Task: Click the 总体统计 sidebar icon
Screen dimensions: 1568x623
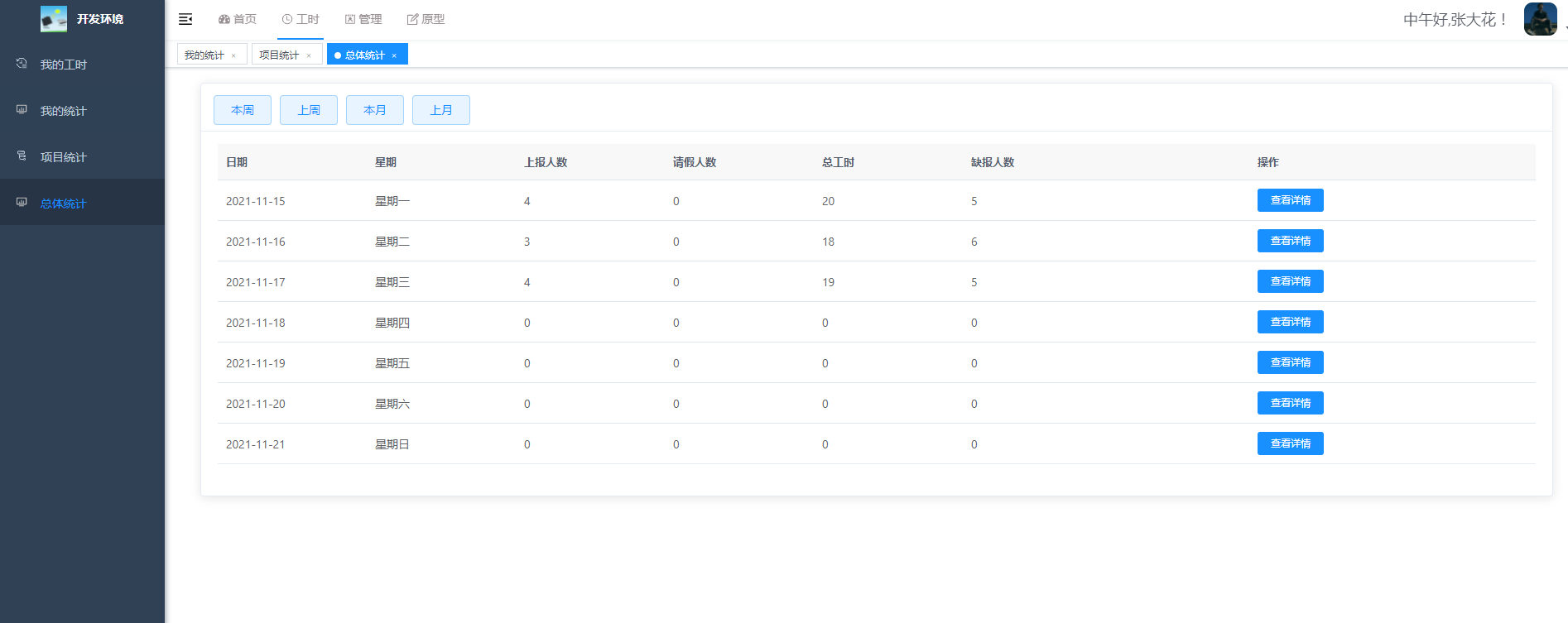Action: pyautogui.click(x=22, y=203)
